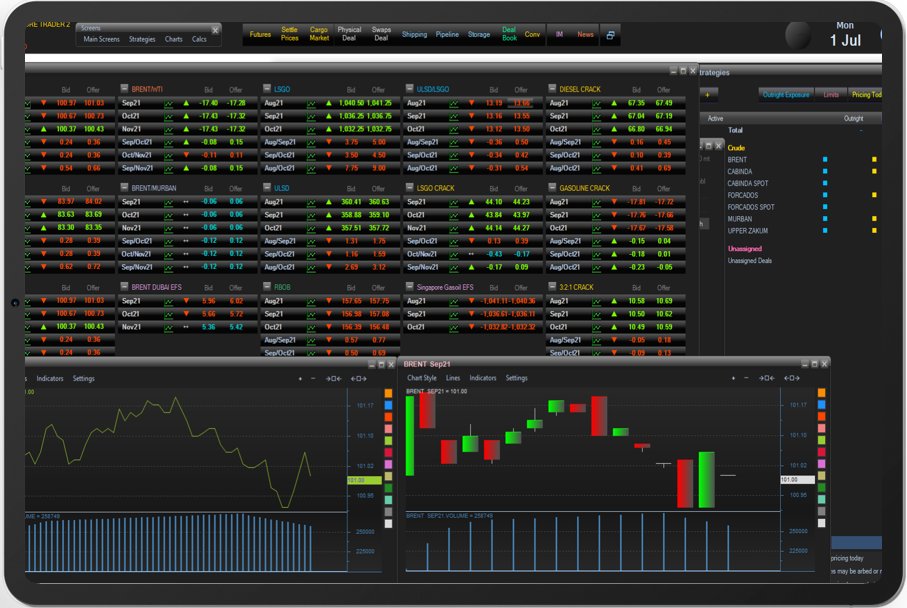Toggle the yellow Outright box for BRENT
This screenshot has height=608, width=907.
point(874,159)
